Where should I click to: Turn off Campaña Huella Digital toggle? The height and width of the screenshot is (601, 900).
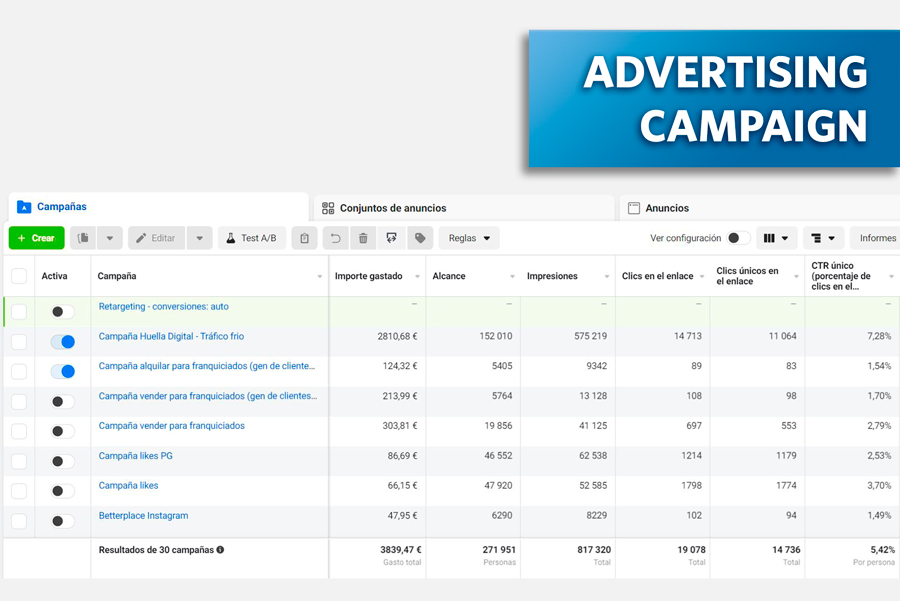pyautogui.click(x=62, y=342)
